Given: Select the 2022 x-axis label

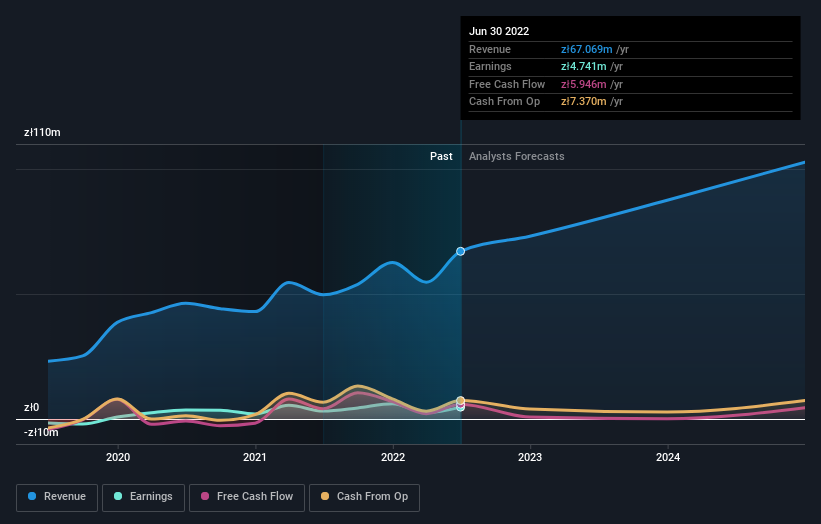Looking at the screenshot, I should point(393,457).
